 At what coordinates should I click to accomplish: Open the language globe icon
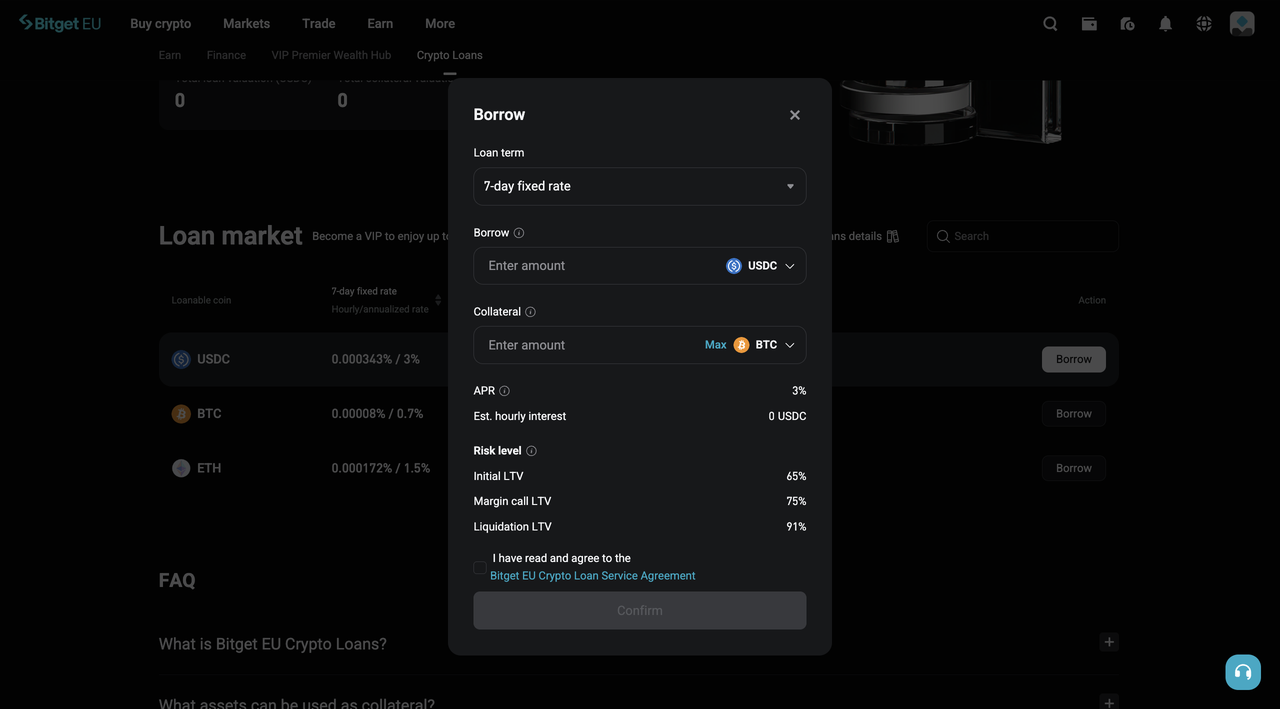[1204, 24]
